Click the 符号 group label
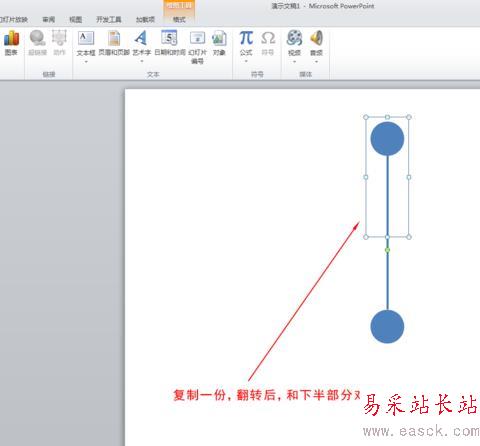This screenshot has height=446, width=480. click(x=257, y=74)
